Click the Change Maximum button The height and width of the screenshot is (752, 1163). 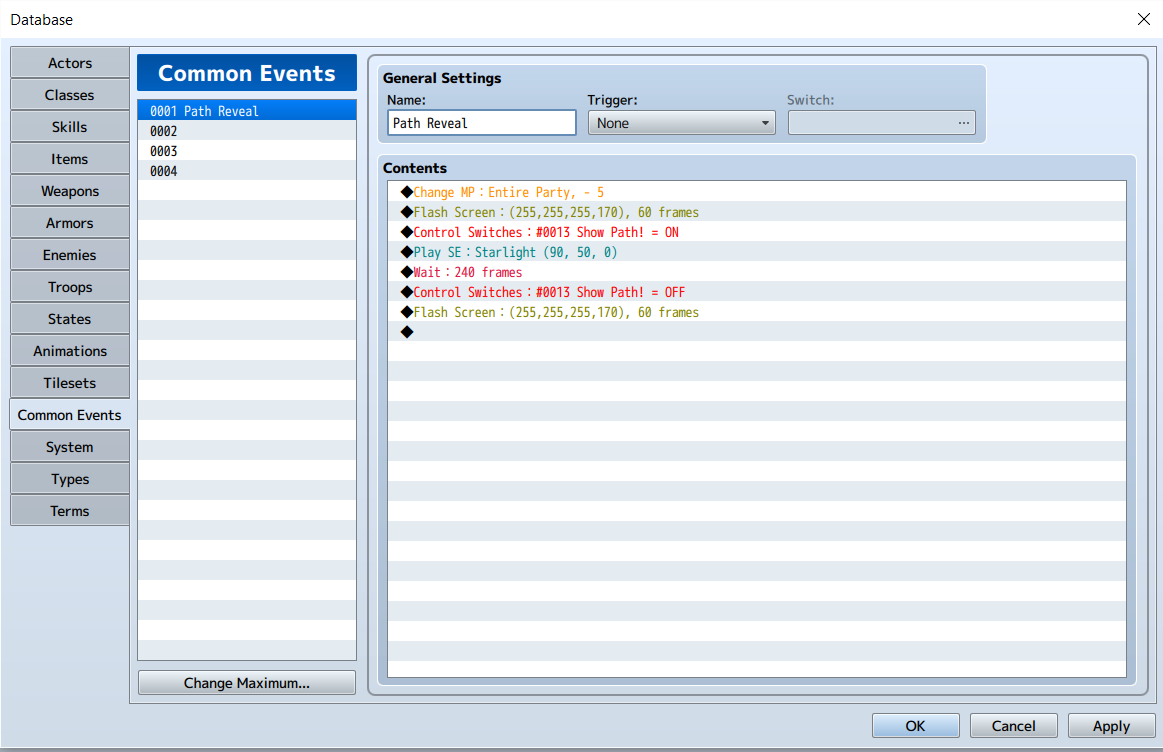click(247, 682)
